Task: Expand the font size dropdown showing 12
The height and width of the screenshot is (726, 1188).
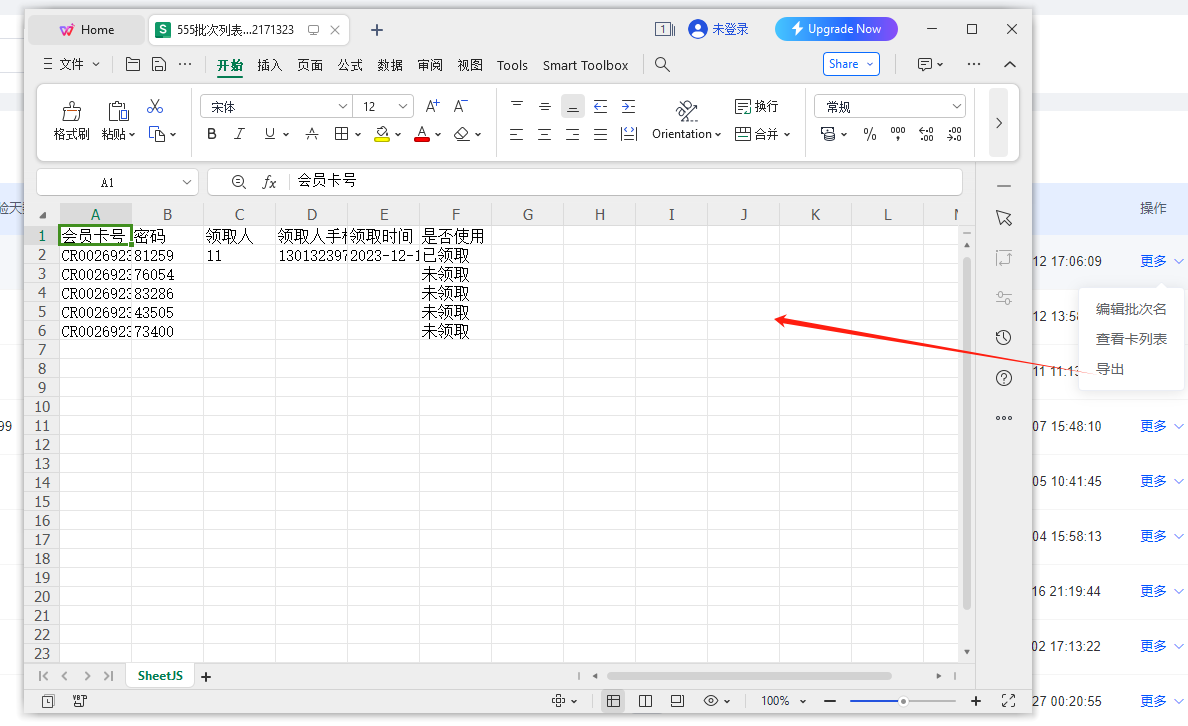Action: [384, 107]
